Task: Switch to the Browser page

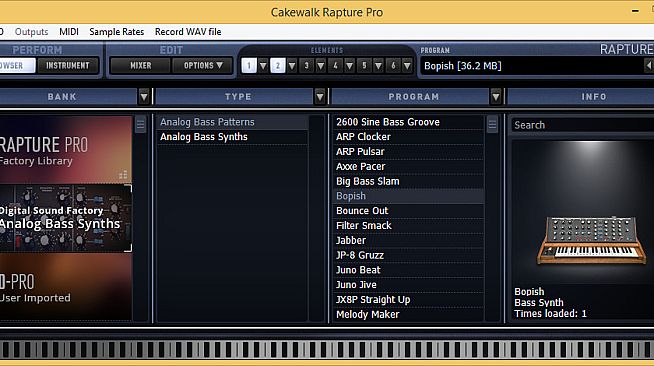Action: (x=18, y=65)
